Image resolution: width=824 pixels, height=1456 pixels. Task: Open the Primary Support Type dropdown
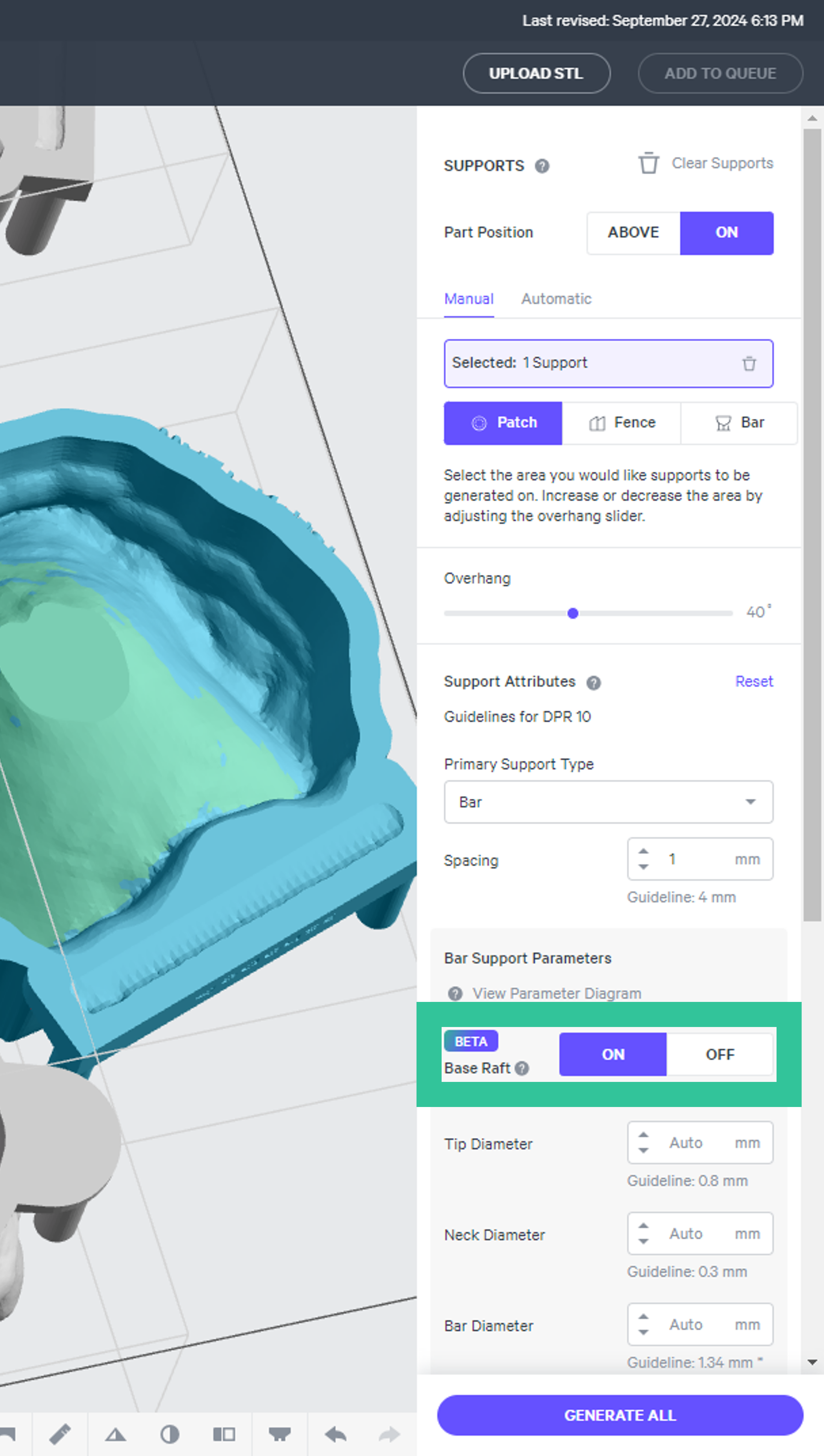click(x=608, y=802)
